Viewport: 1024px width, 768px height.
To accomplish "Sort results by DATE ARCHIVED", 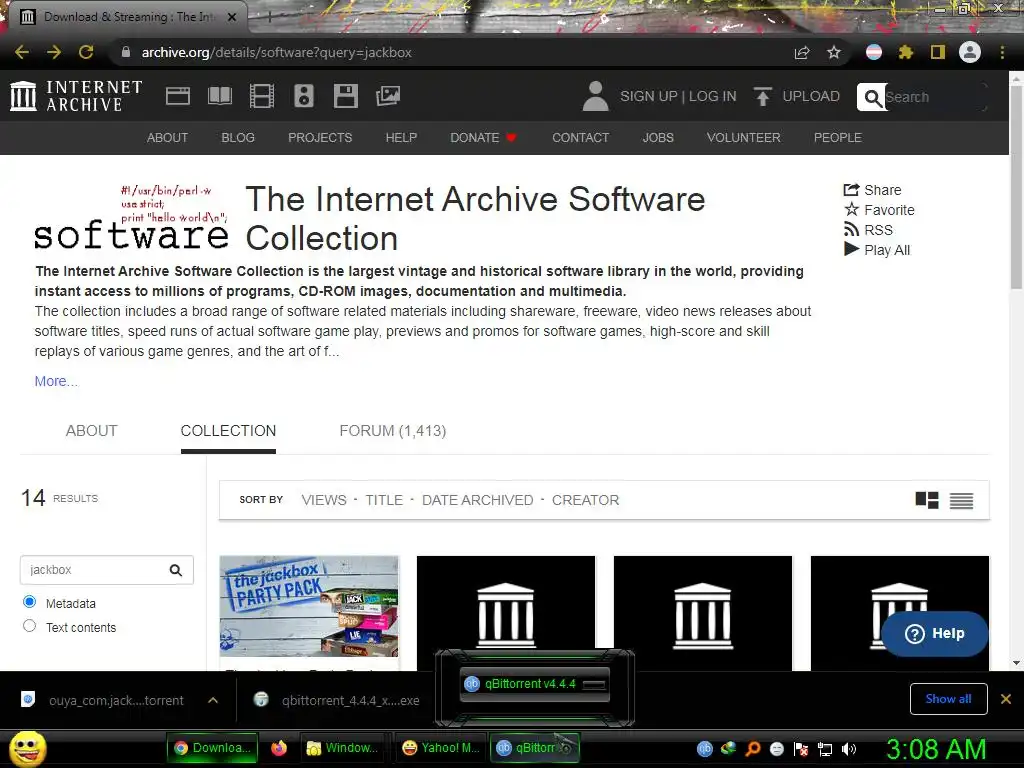I will (477, 500).
